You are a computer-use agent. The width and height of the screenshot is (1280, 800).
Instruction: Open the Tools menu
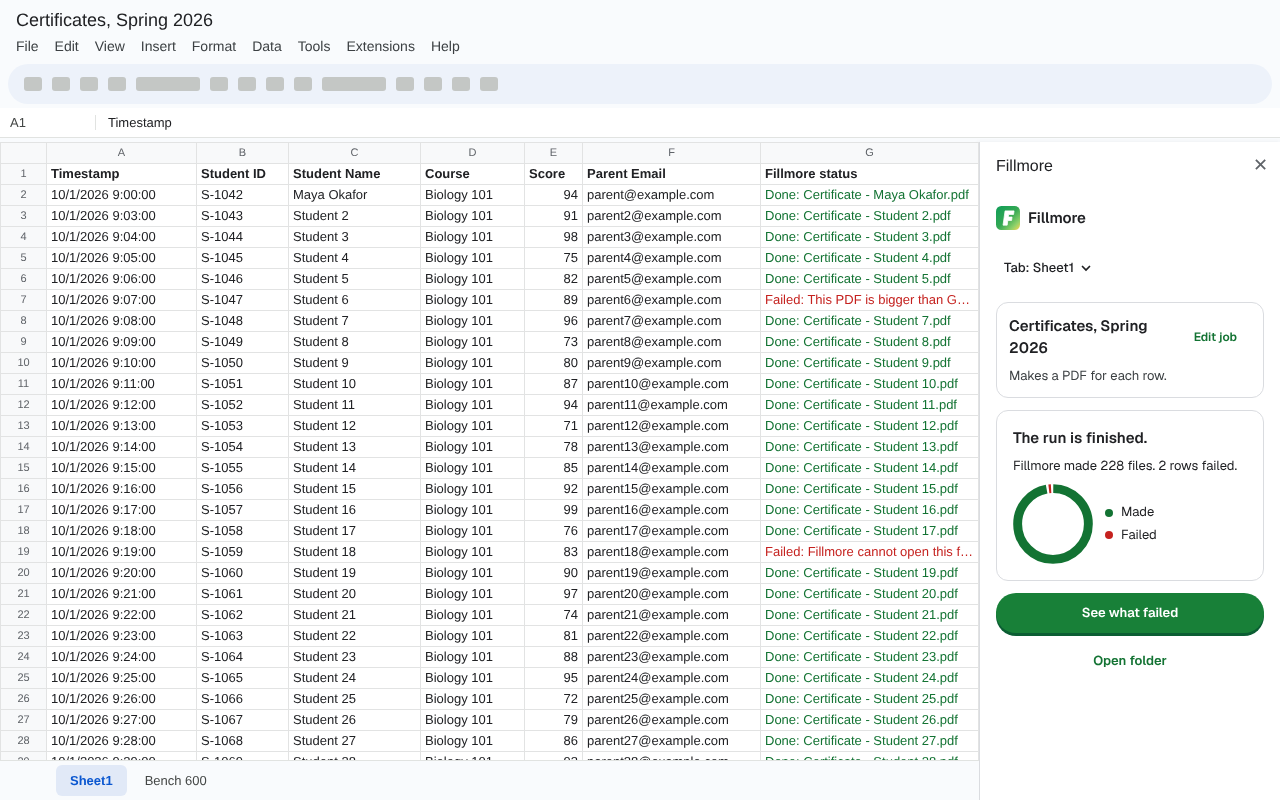[x=314, y=46]
